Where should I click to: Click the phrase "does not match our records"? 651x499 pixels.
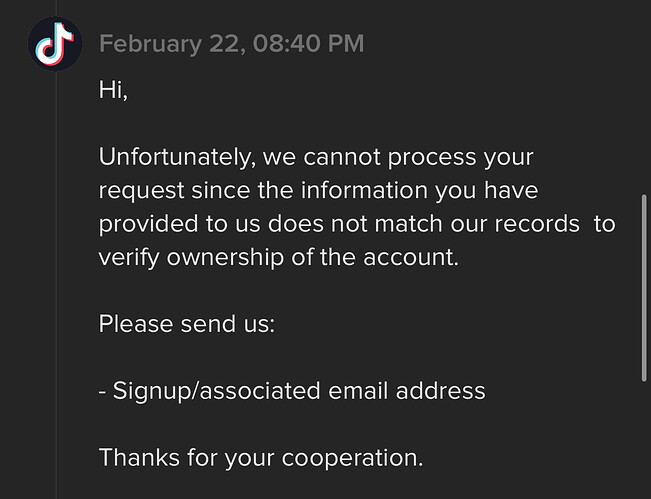point(423,224)
